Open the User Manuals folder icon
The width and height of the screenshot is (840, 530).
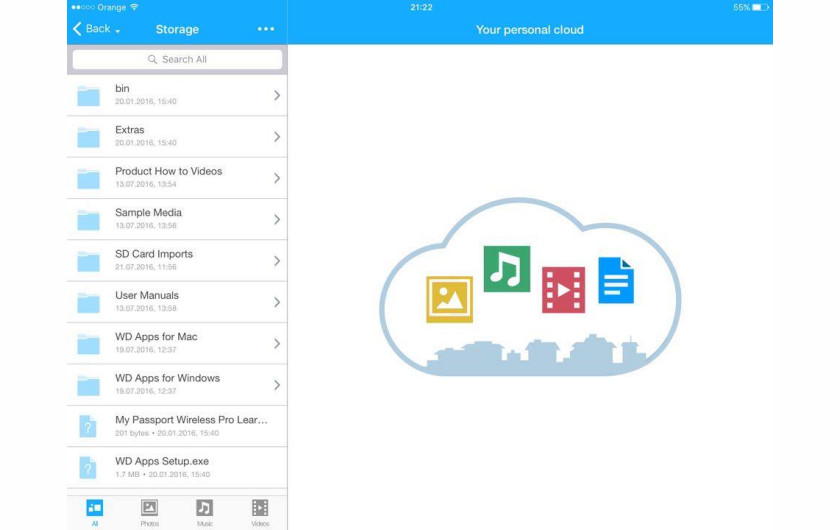88,302
